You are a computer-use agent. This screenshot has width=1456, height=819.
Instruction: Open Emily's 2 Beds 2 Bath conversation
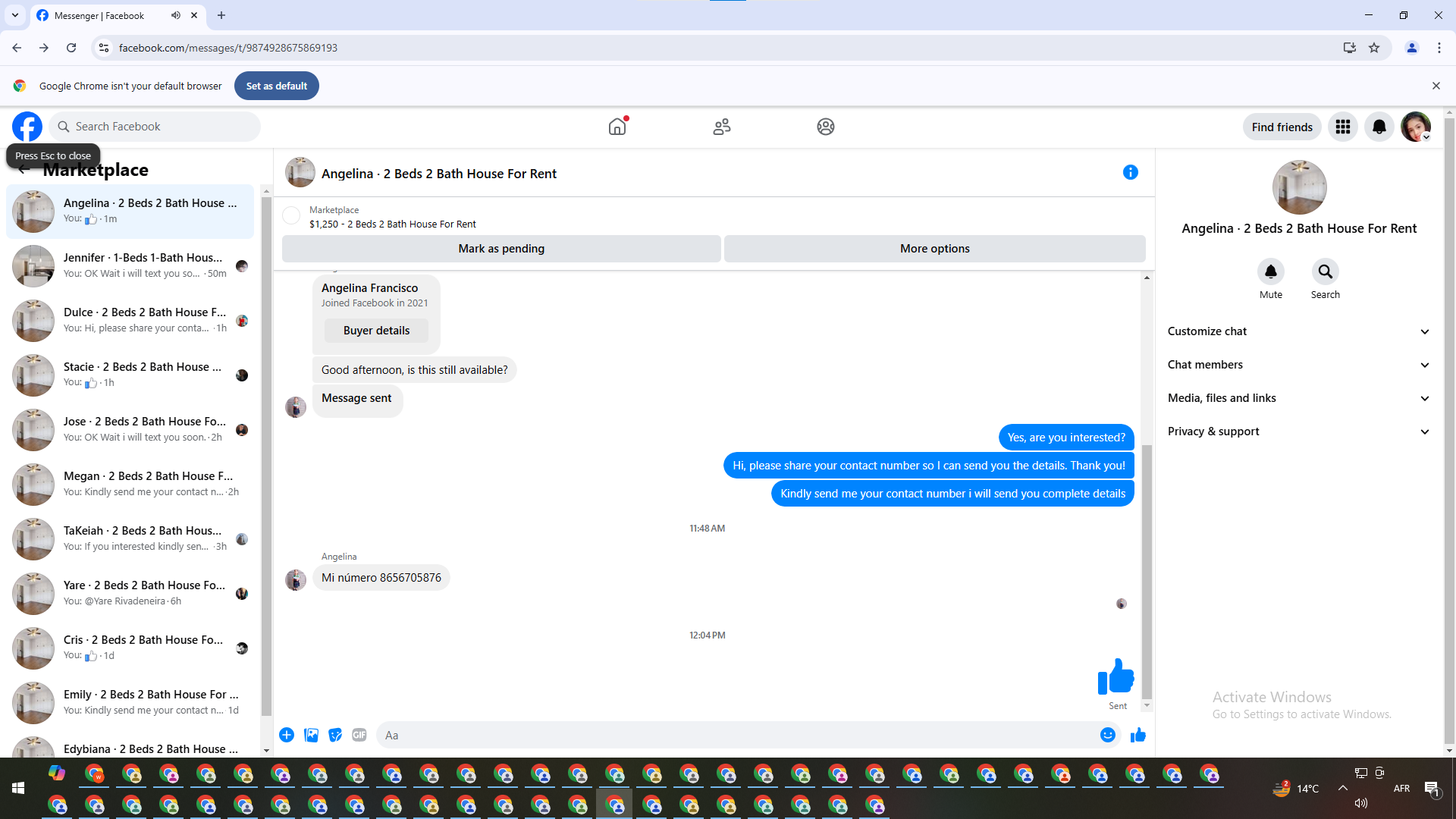(x=130, y=702)
